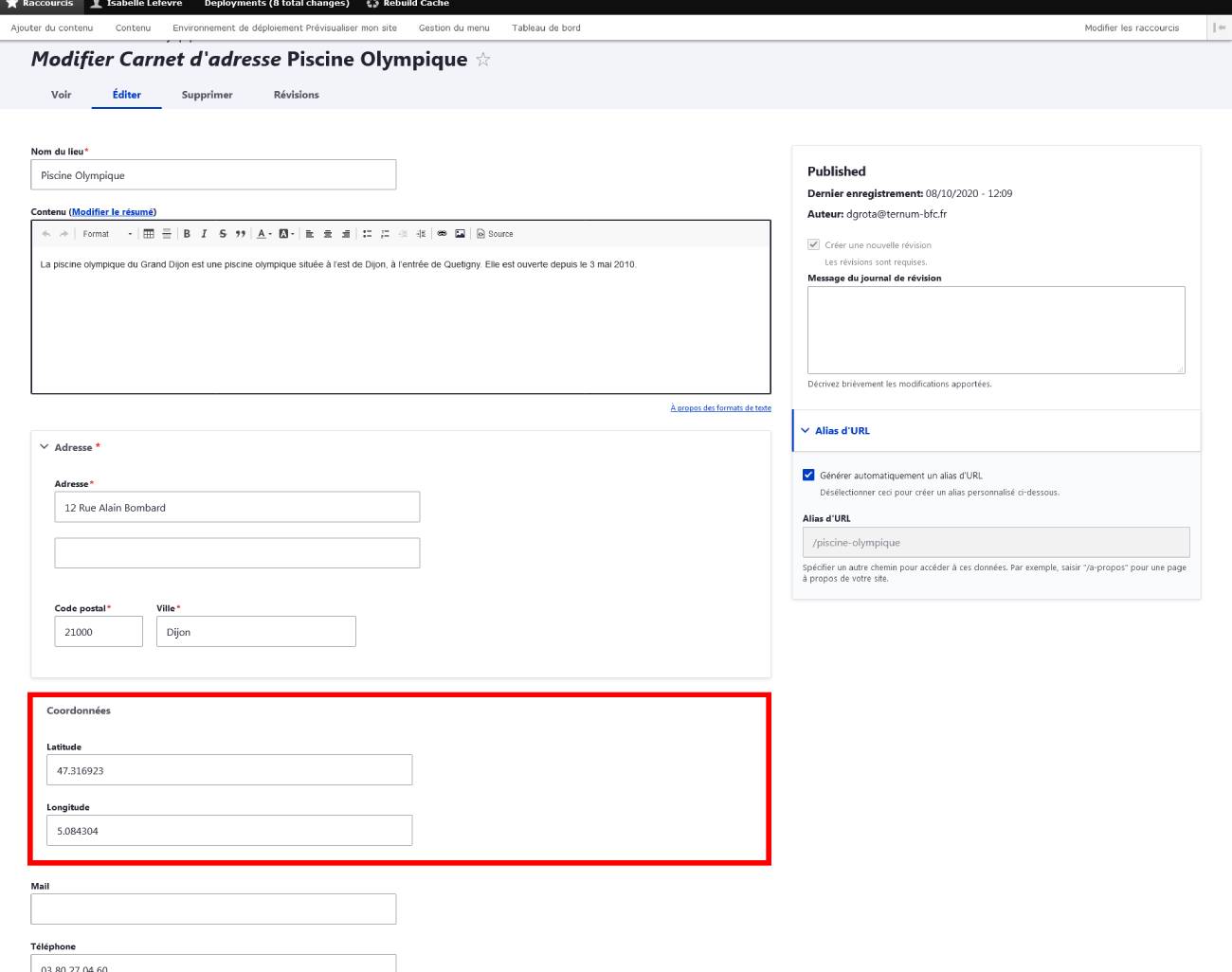
Task: Toggle bold formatting in the editor
Action: (187, 234)
